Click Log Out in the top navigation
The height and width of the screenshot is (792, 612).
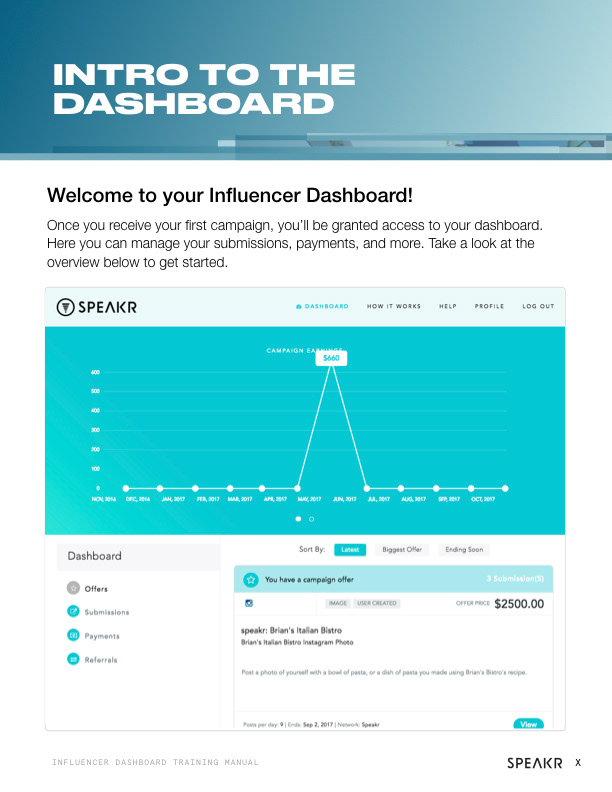click(538, 306)
